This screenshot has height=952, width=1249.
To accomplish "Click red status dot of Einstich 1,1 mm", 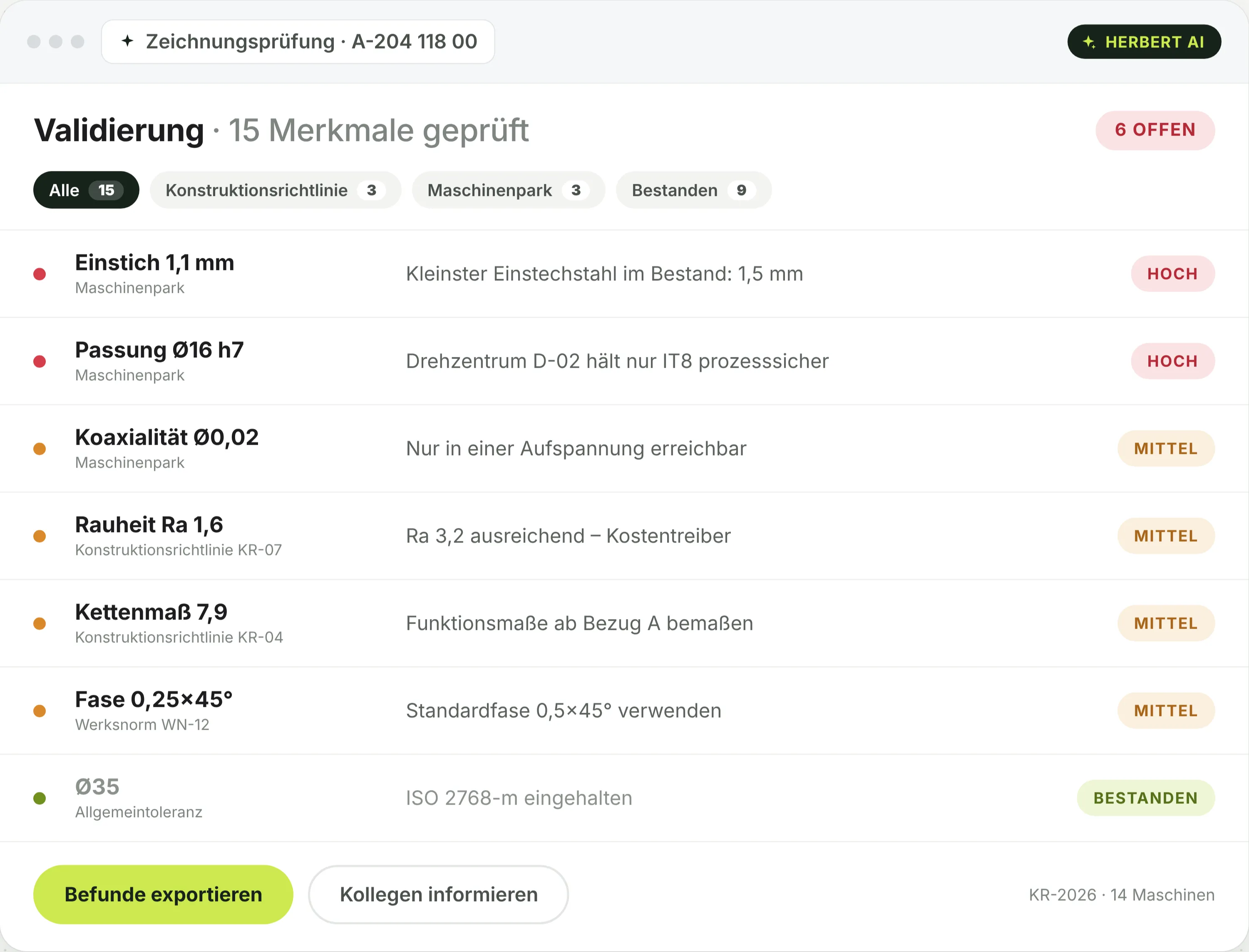I will point(40,274).
